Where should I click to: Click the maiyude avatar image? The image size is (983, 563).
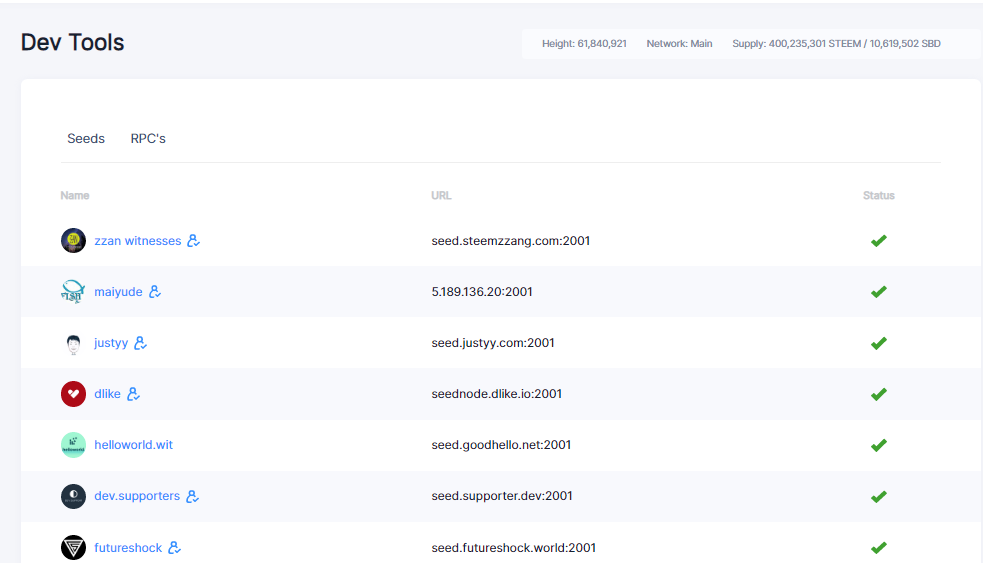click(x=73, y=292)
